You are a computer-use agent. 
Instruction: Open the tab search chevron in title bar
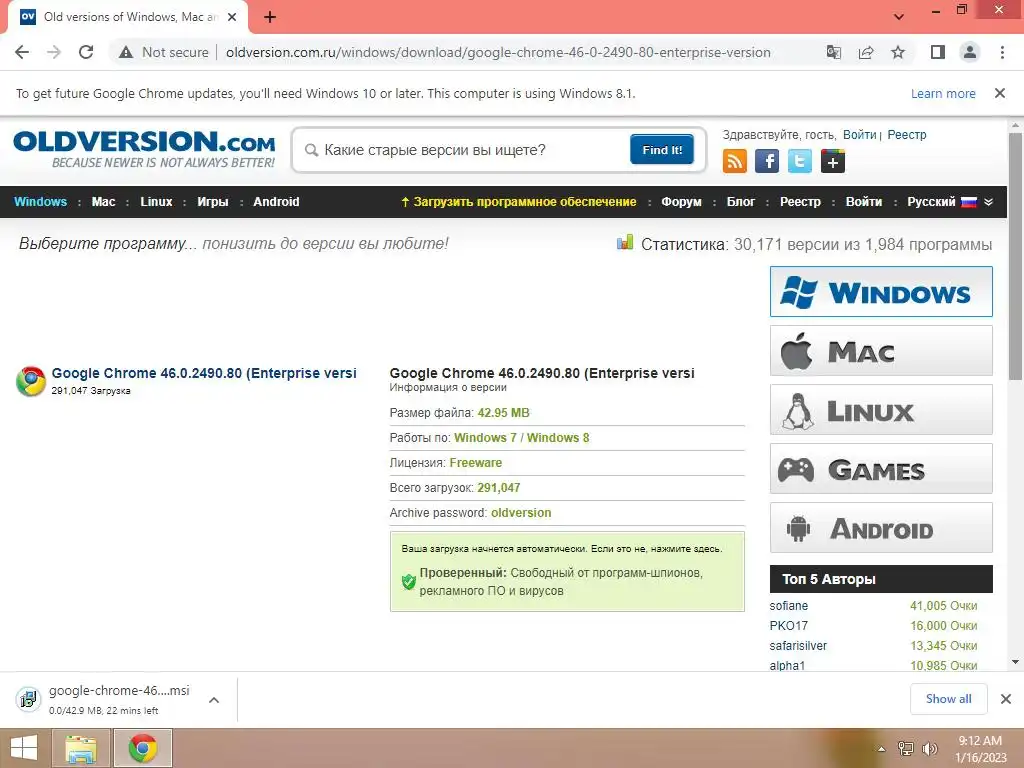point(899,17)
